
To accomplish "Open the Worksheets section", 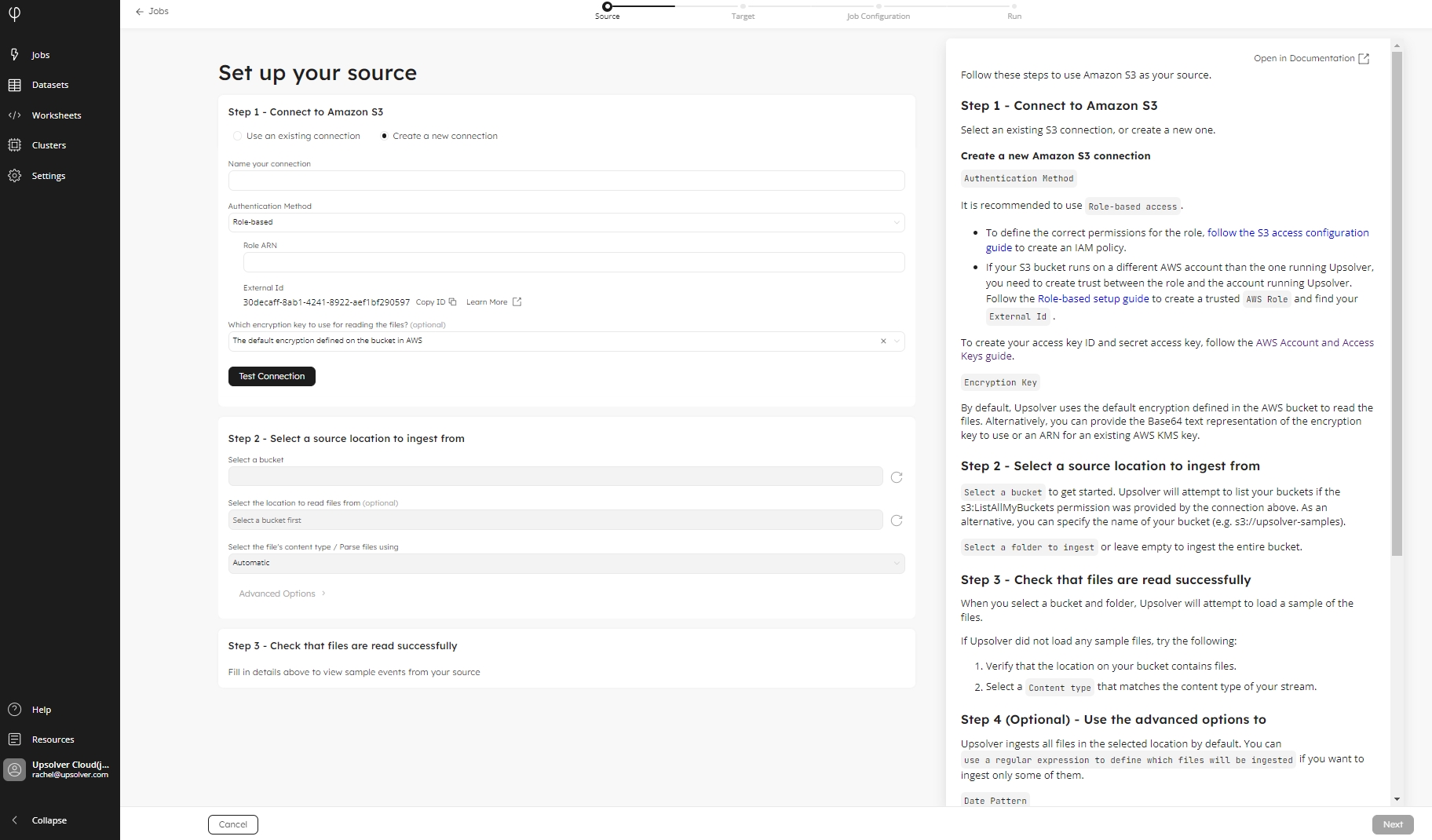I will [x=56, y=115].
